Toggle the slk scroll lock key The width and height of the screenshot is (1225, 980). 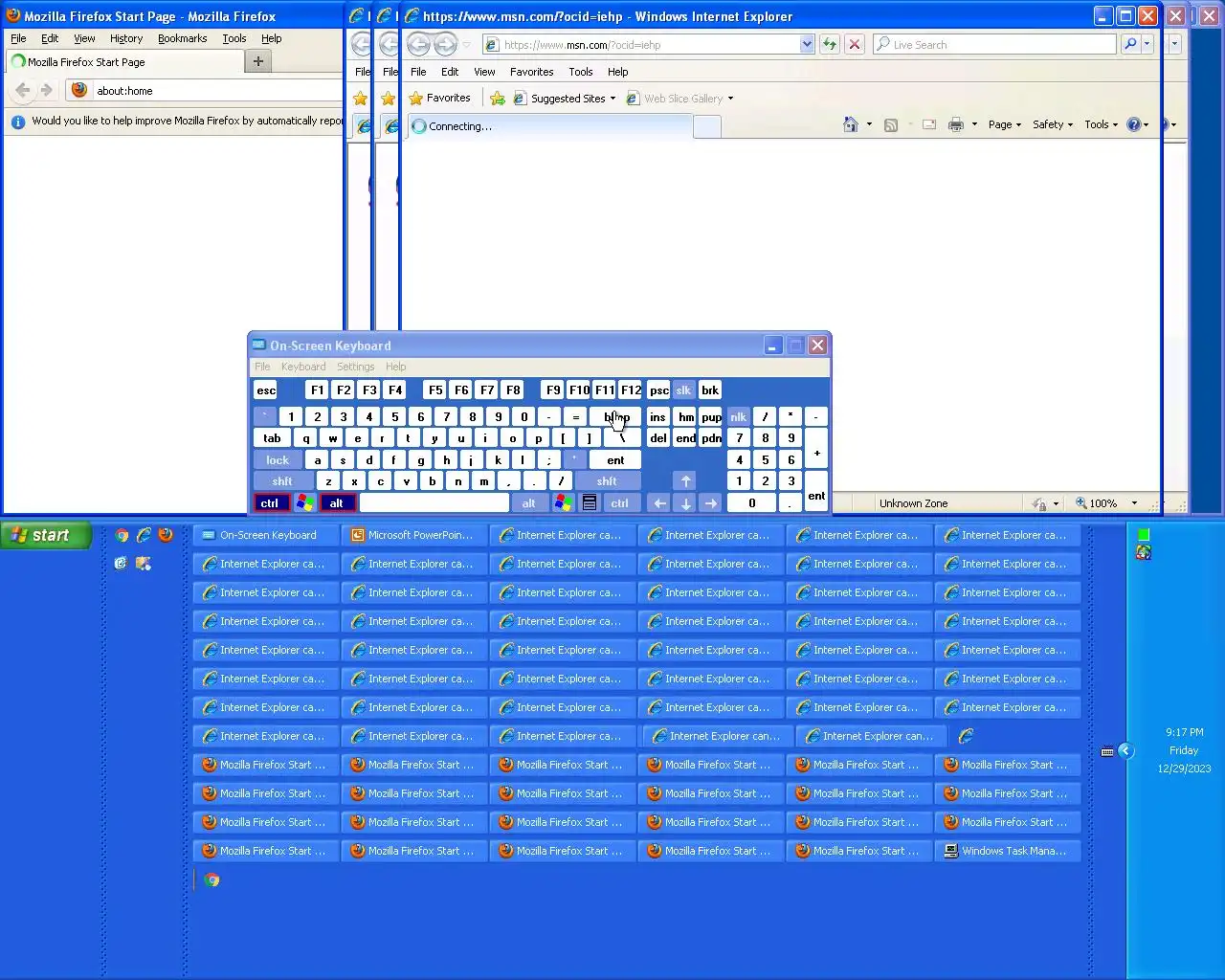click(683, 390)
